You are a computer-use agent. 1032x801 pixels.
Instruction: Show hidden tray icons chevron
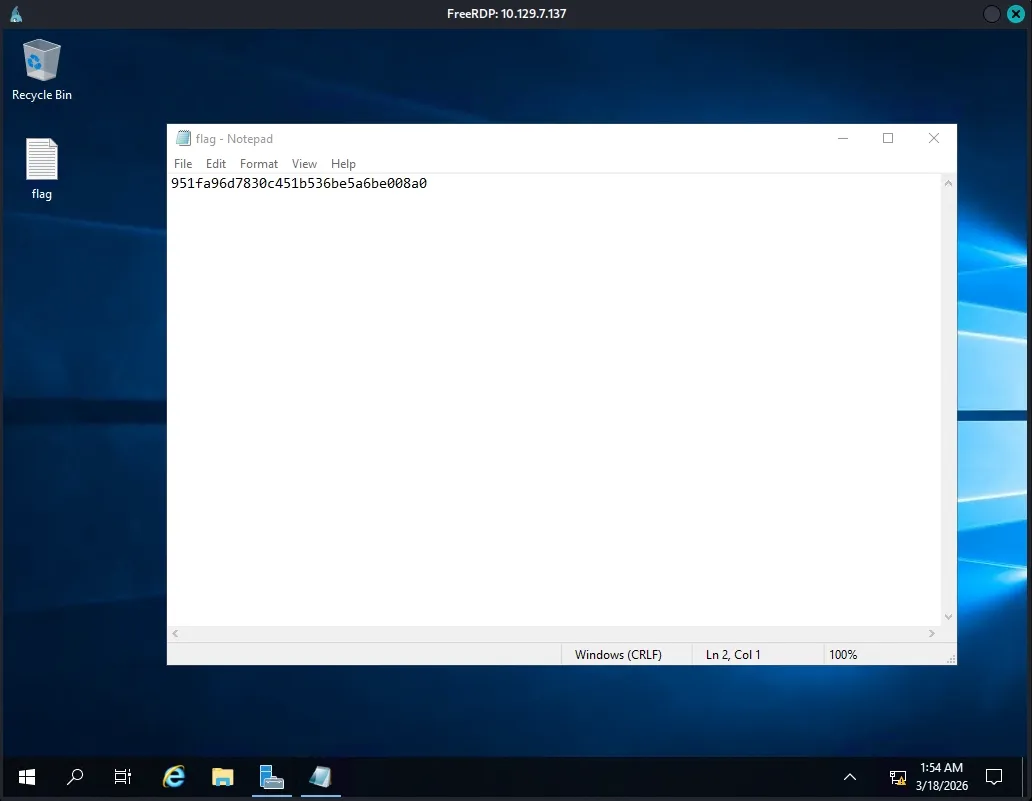850,777
